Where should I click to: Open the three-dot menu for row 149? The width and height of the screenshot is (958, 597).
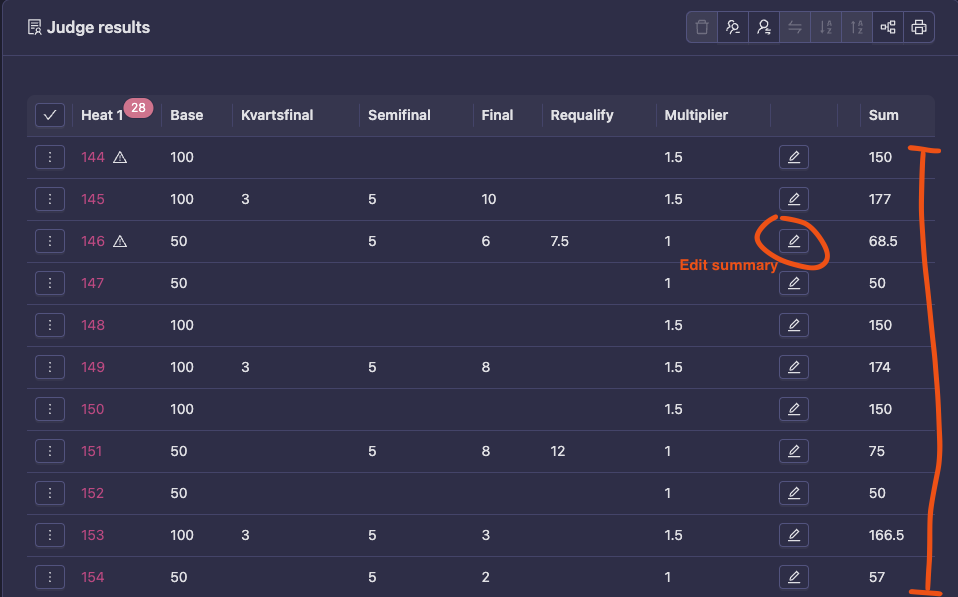click(50, 367)
